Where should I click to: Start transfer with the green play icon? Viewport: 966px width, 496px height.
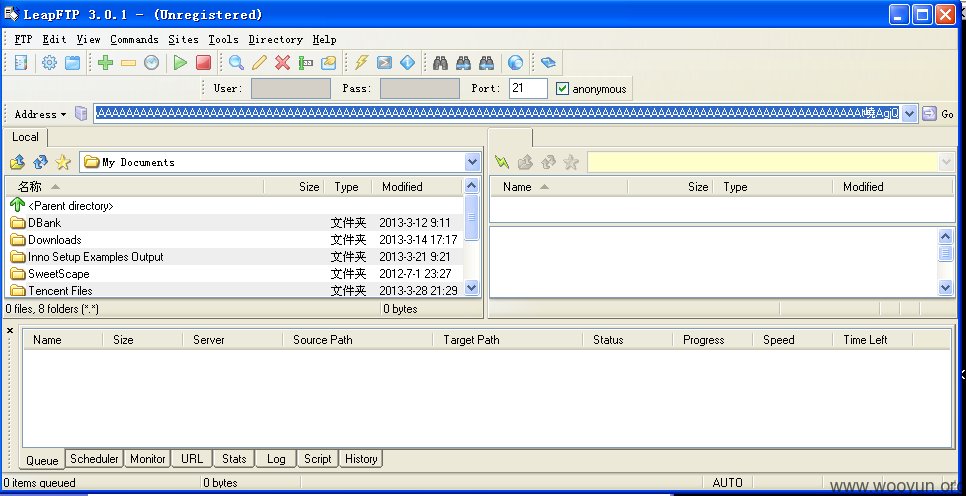coord(180,62)
